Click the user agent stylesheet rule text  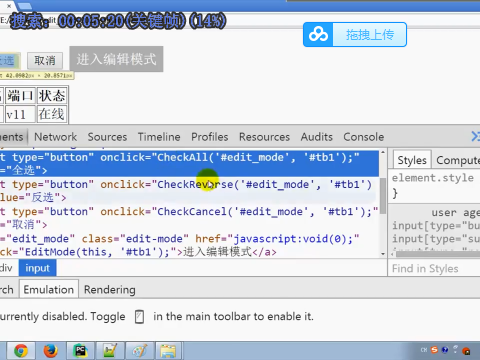pyautogui.click(x=455, y=213)
